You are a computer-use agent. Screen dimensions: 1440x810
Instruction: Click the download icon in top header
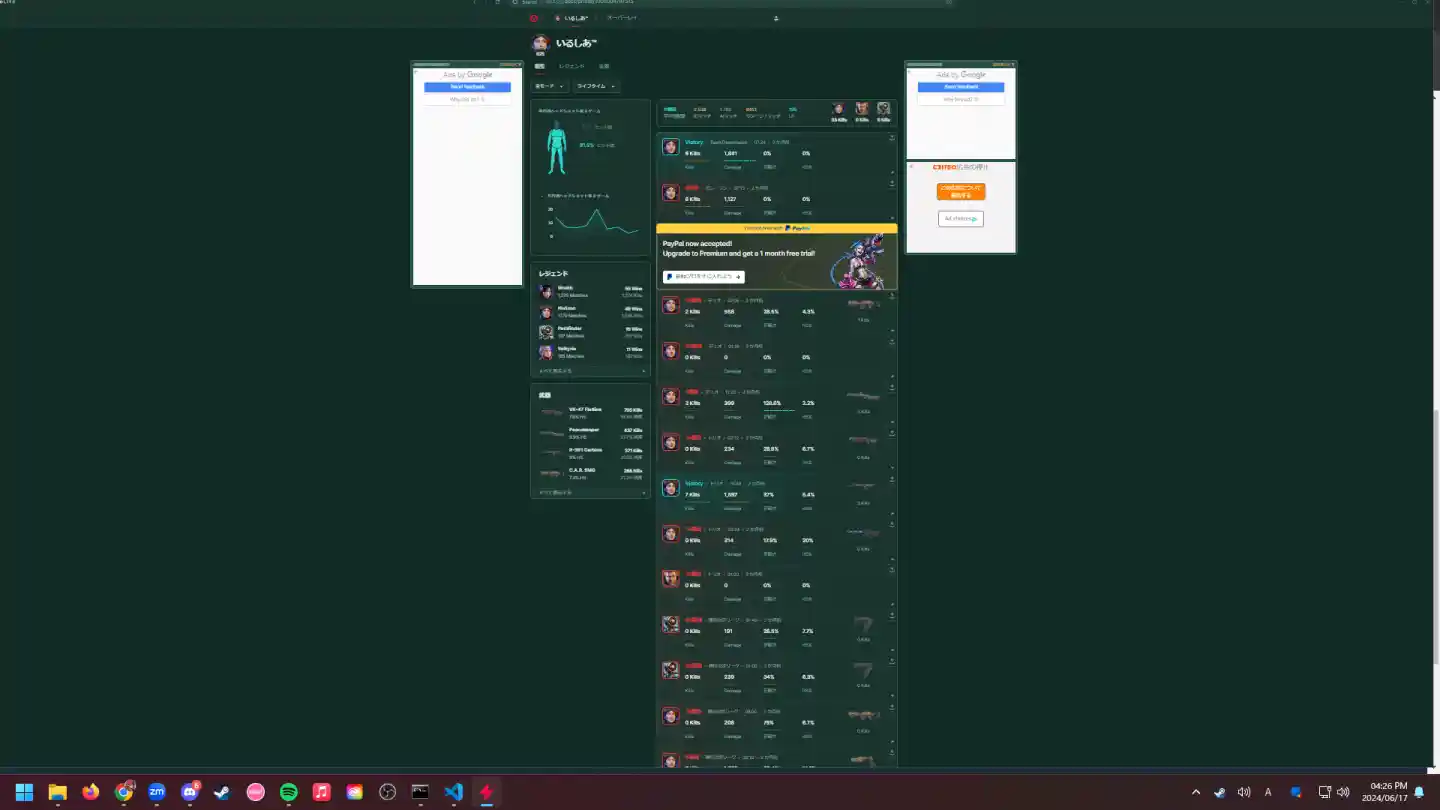(x=776, y=18)
